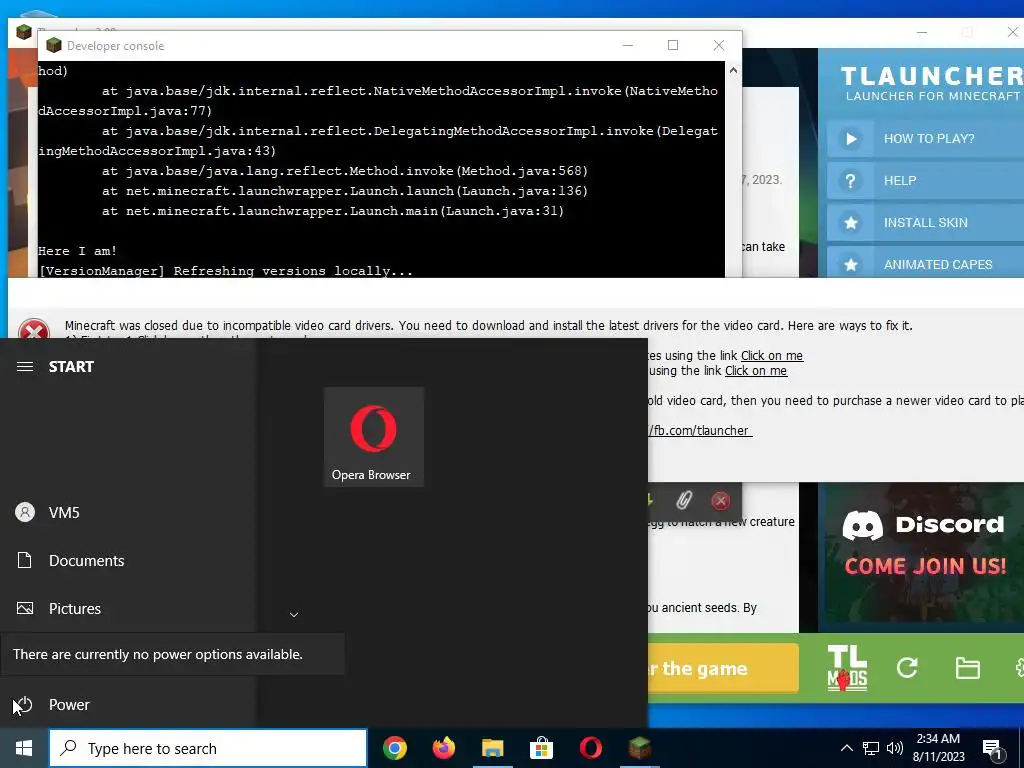
Task: Minimize the Developer console window
Action: coord(628,45)
